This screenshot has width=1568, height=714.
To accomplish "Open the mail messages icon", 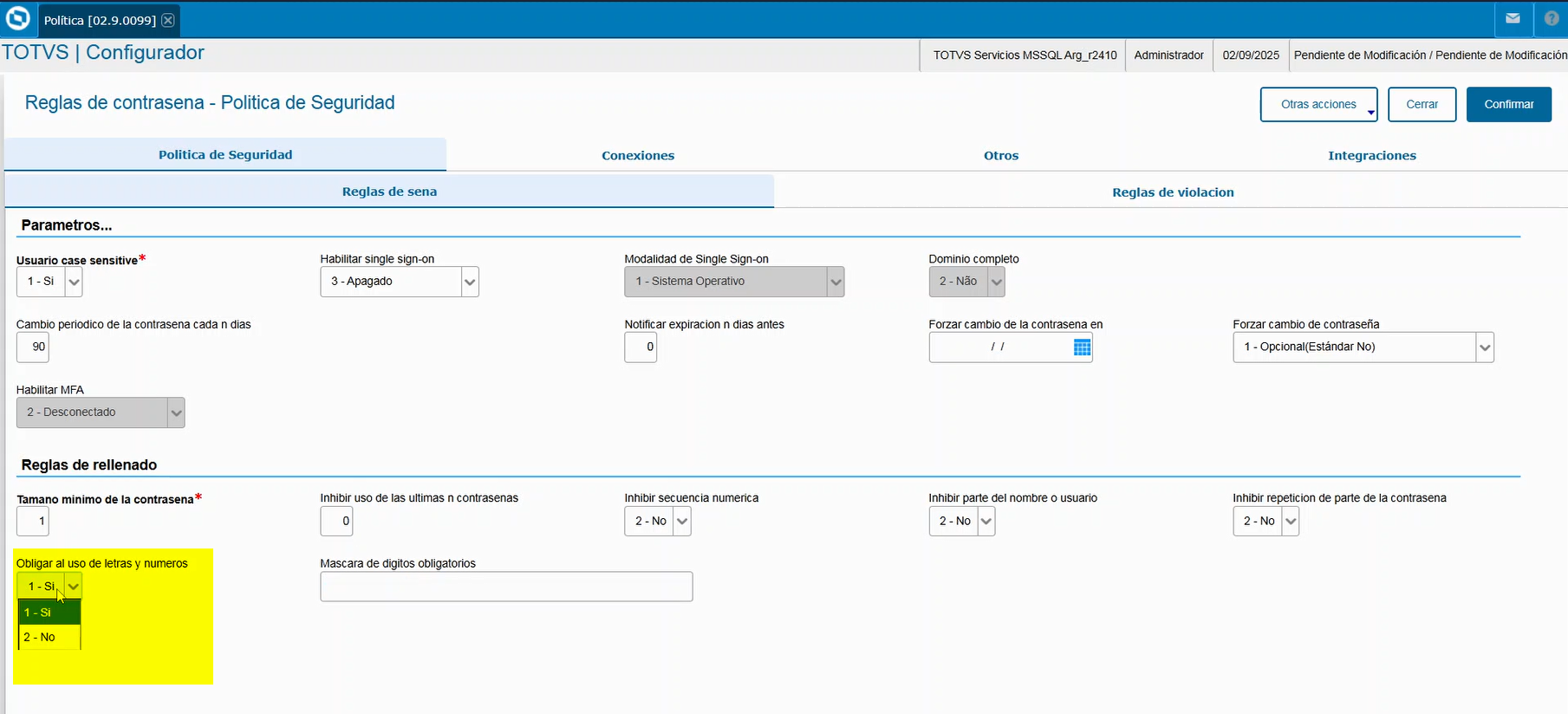I will coord(1513,18).
